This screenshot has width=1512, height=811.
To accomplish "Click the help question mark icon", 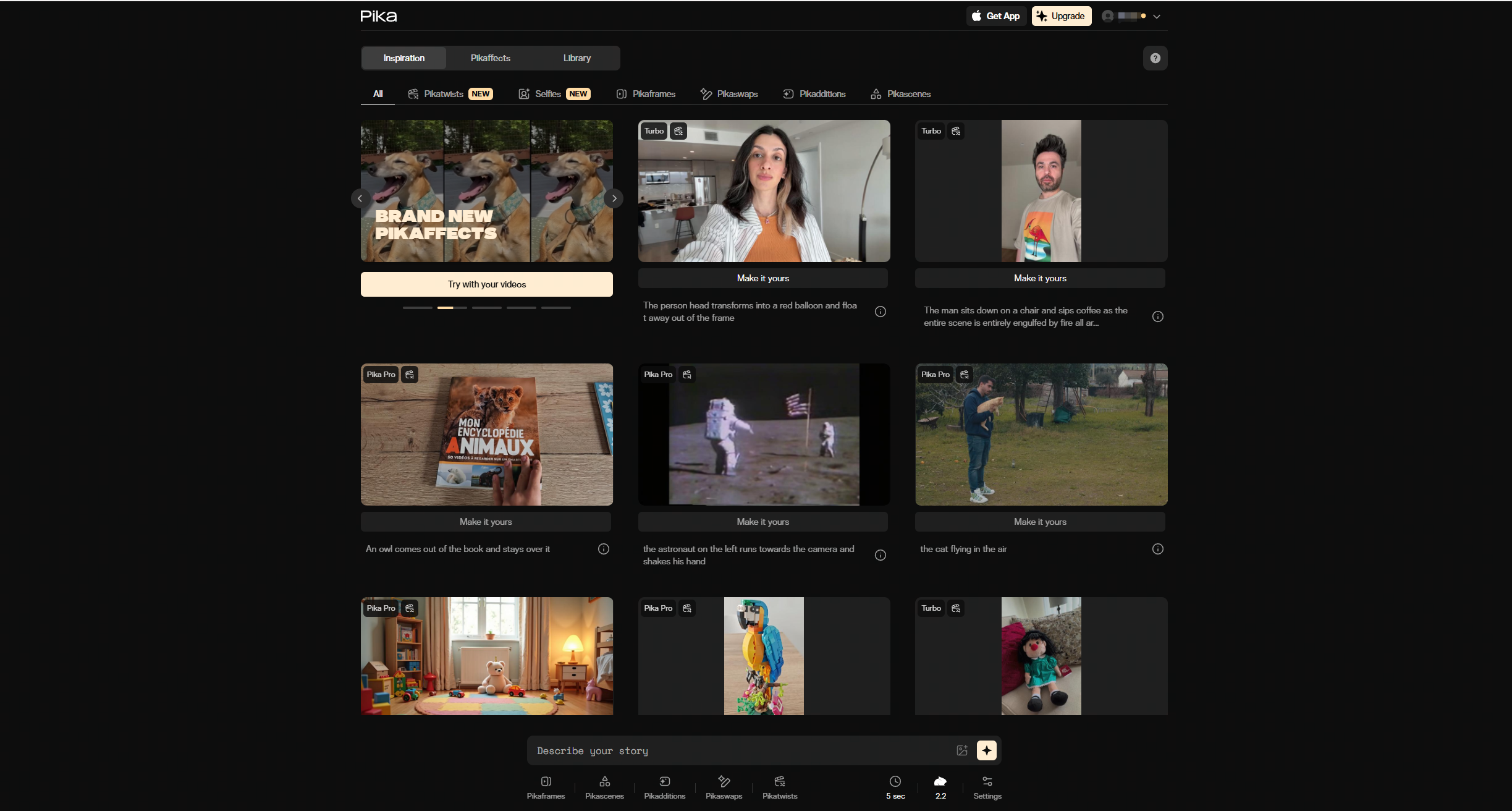I will point(1155,58).
